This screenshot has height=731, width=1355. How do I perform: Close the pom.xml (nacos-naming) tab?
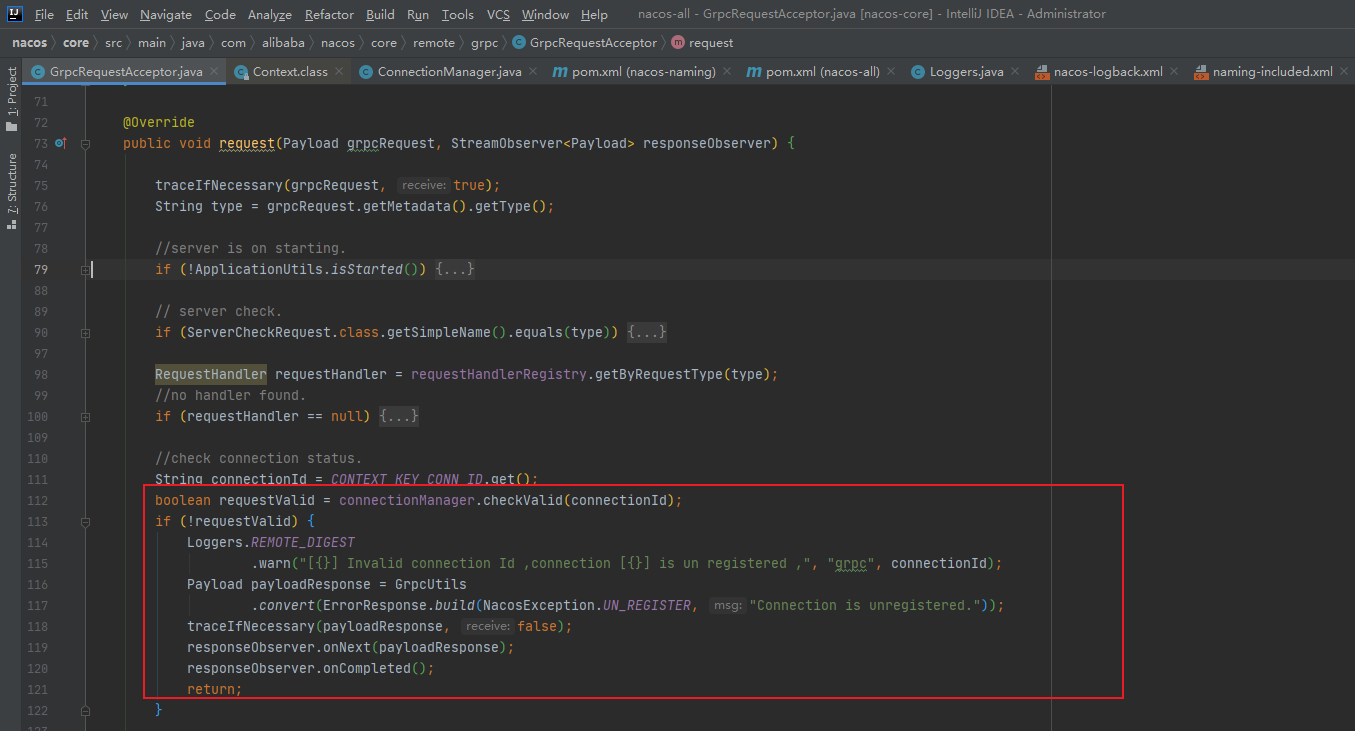[x=727, y=72]
